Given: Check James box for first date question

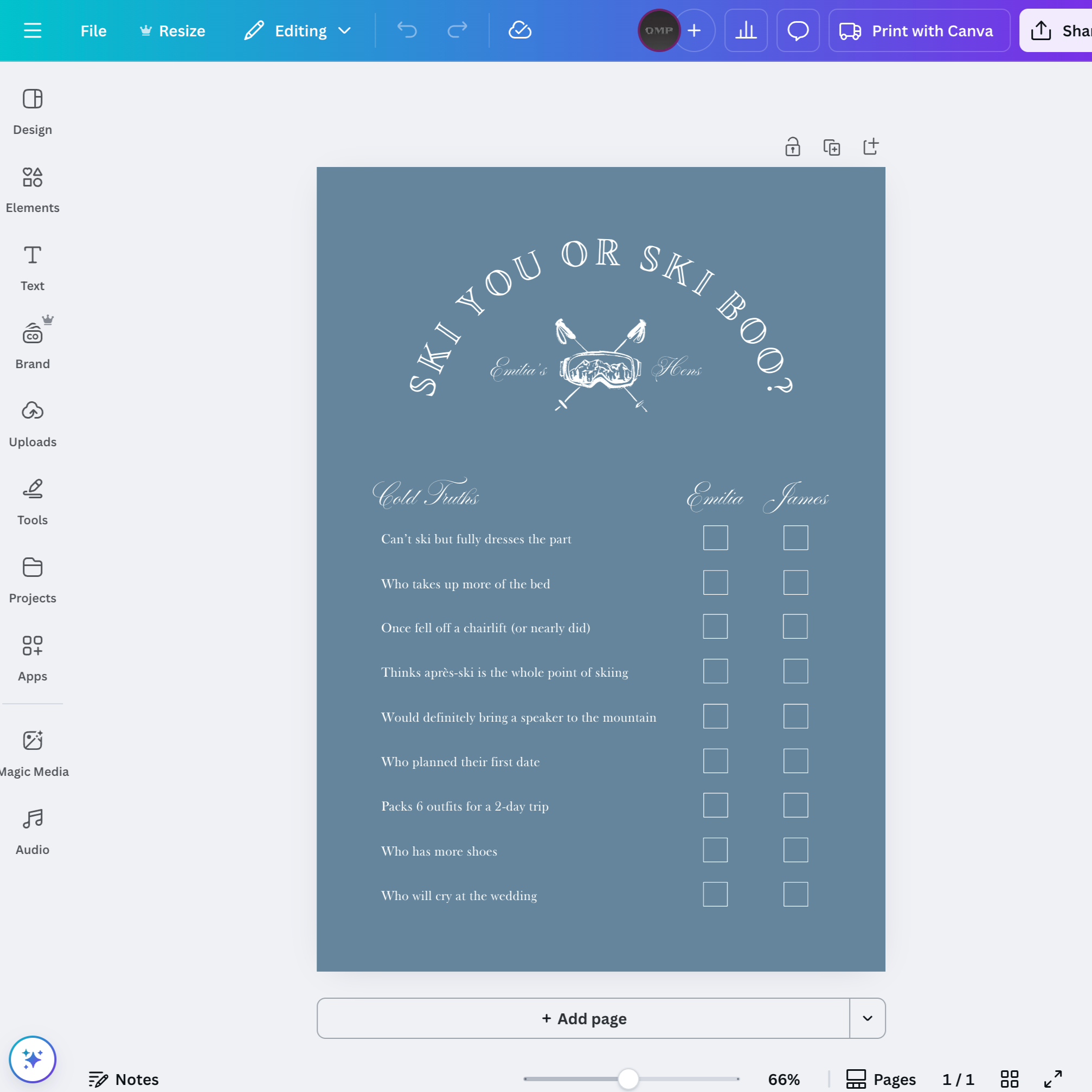Looking at the screenshot, I should [795, 761].
